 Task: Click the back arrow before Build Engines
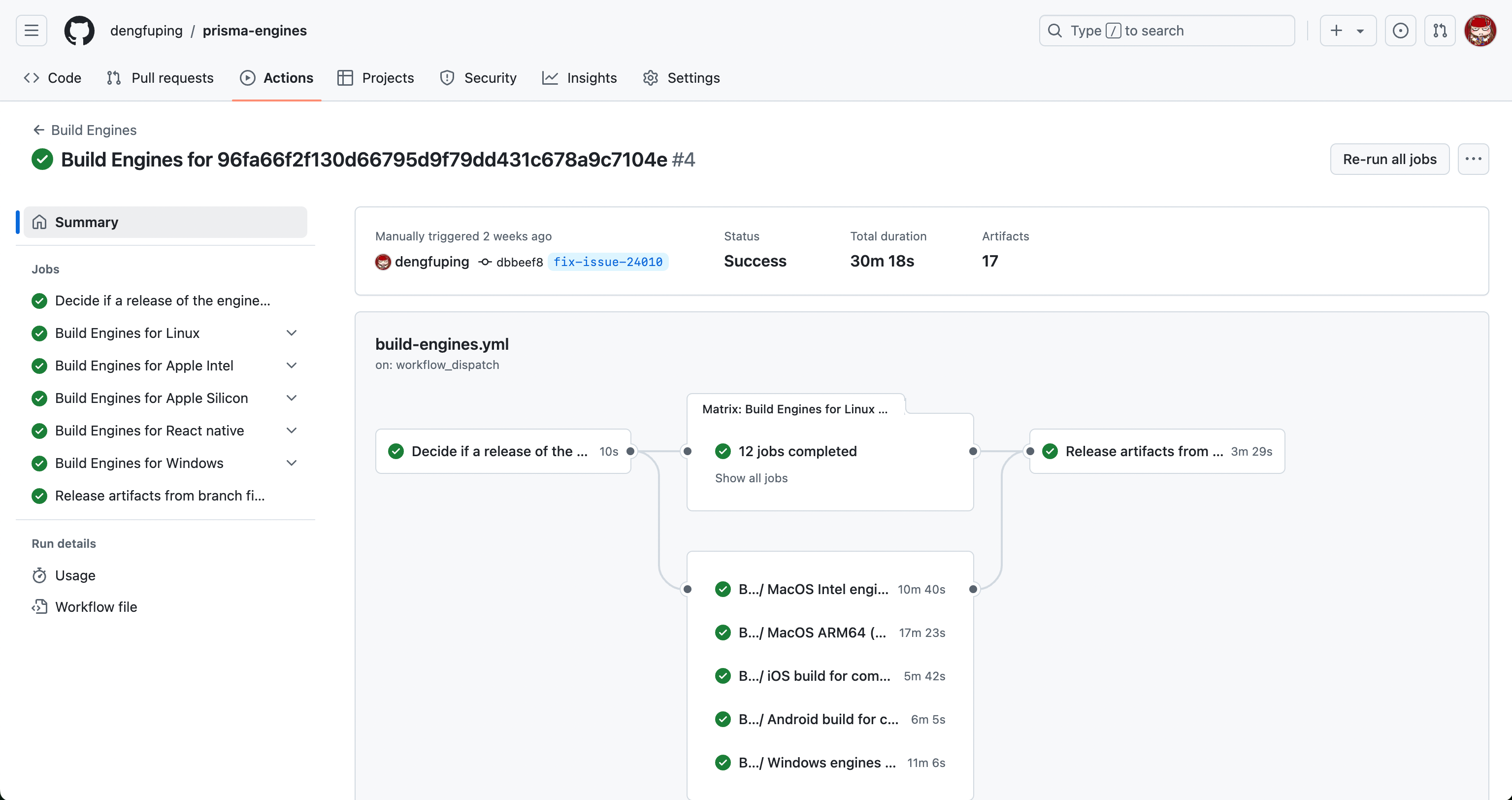click(39, 130)
